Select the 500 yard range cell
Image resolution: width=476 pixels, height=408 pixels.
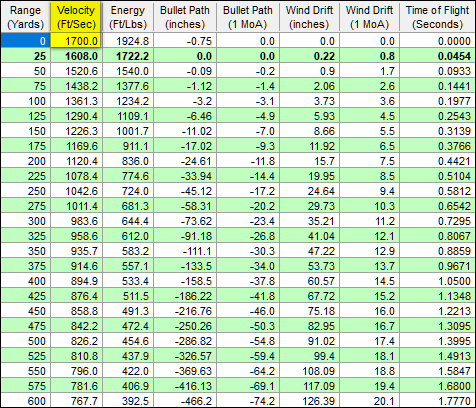click(x=25, y=341)
